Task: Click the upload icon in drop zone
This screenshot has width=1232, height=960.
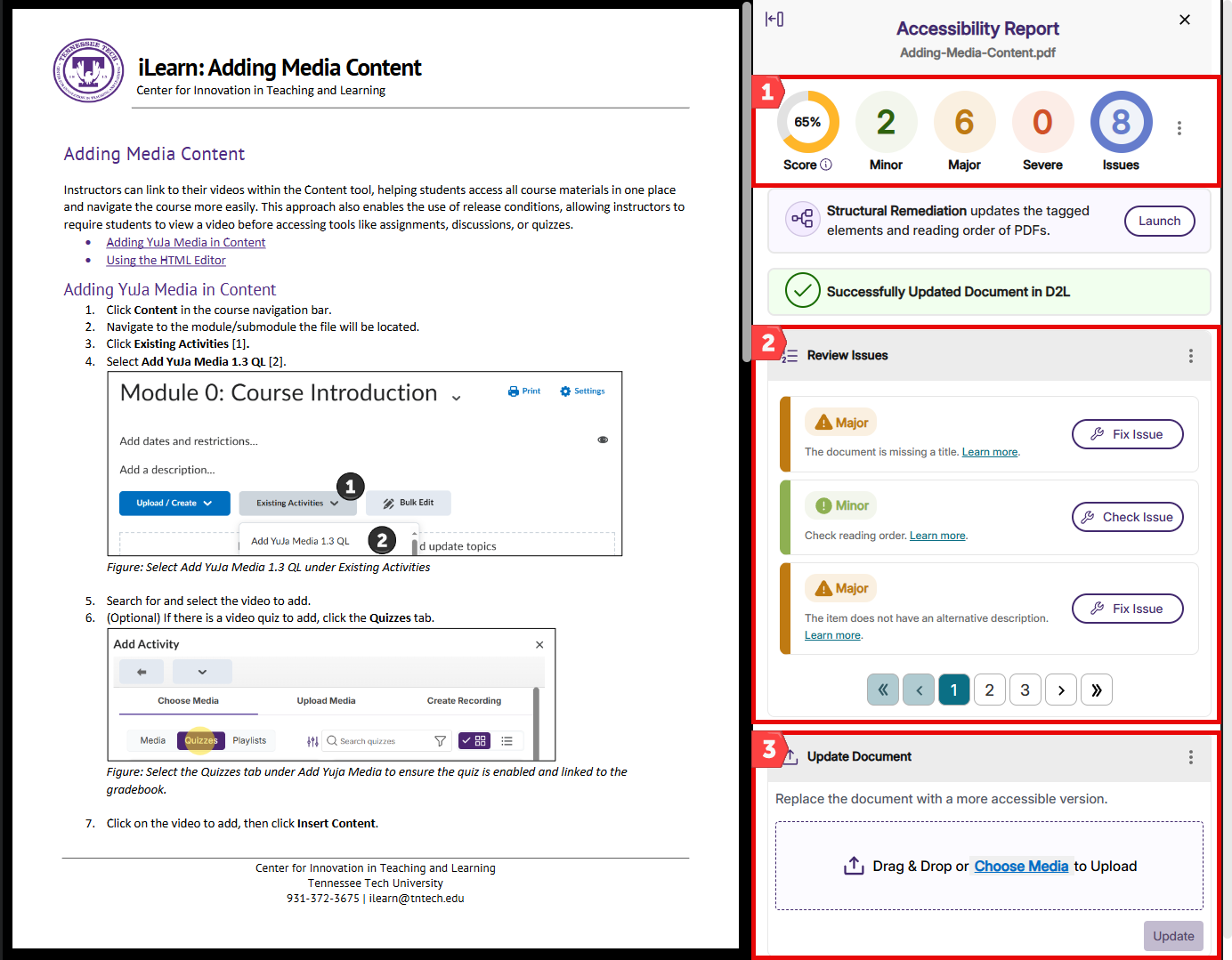Action: 854,866
